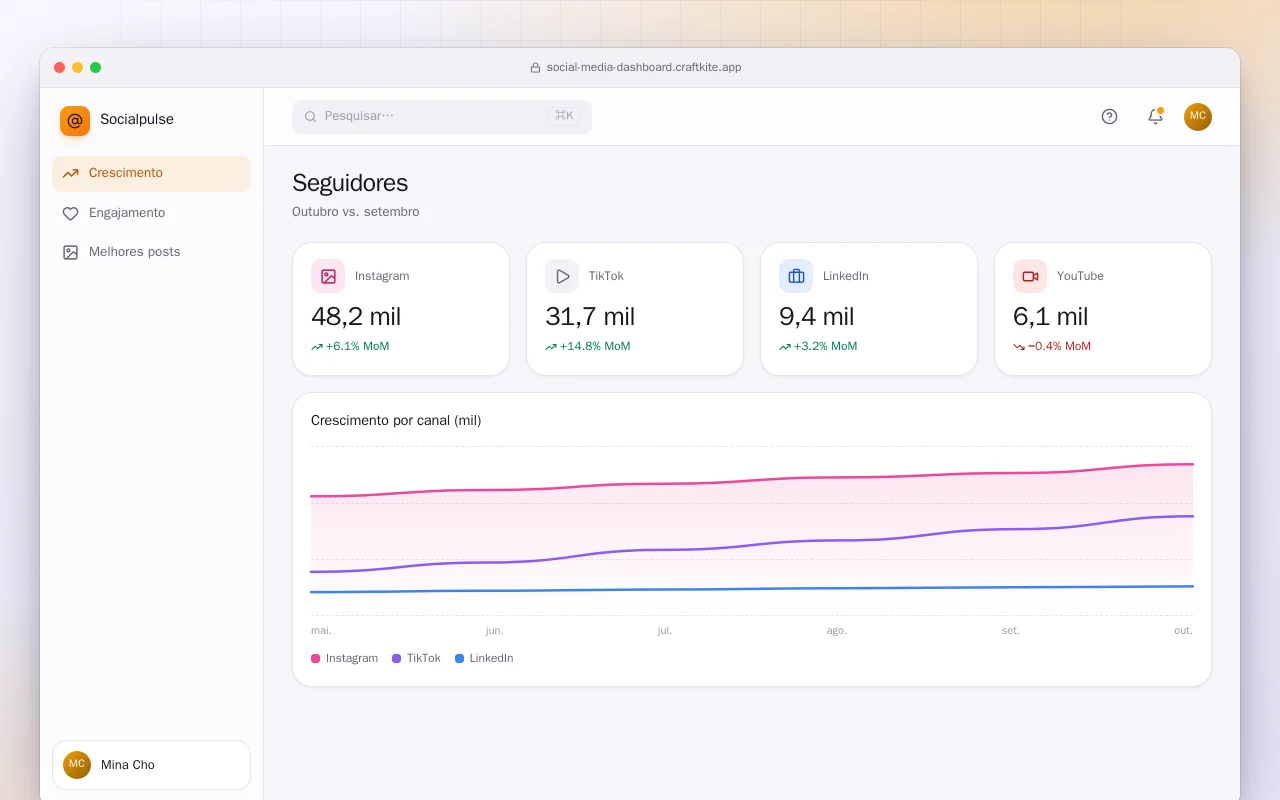Viewport: 1280px width, 800px height.
Task: Click the purple TikTok legend swatch
Action: pos(397,659)
